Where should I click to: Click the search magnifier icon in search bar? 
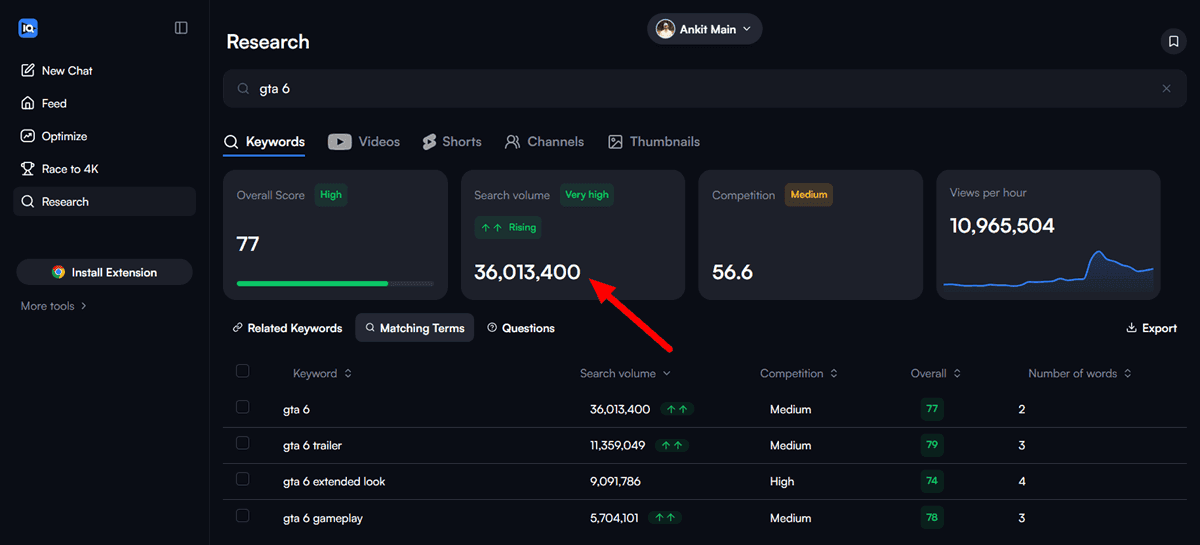pos(243,89)
